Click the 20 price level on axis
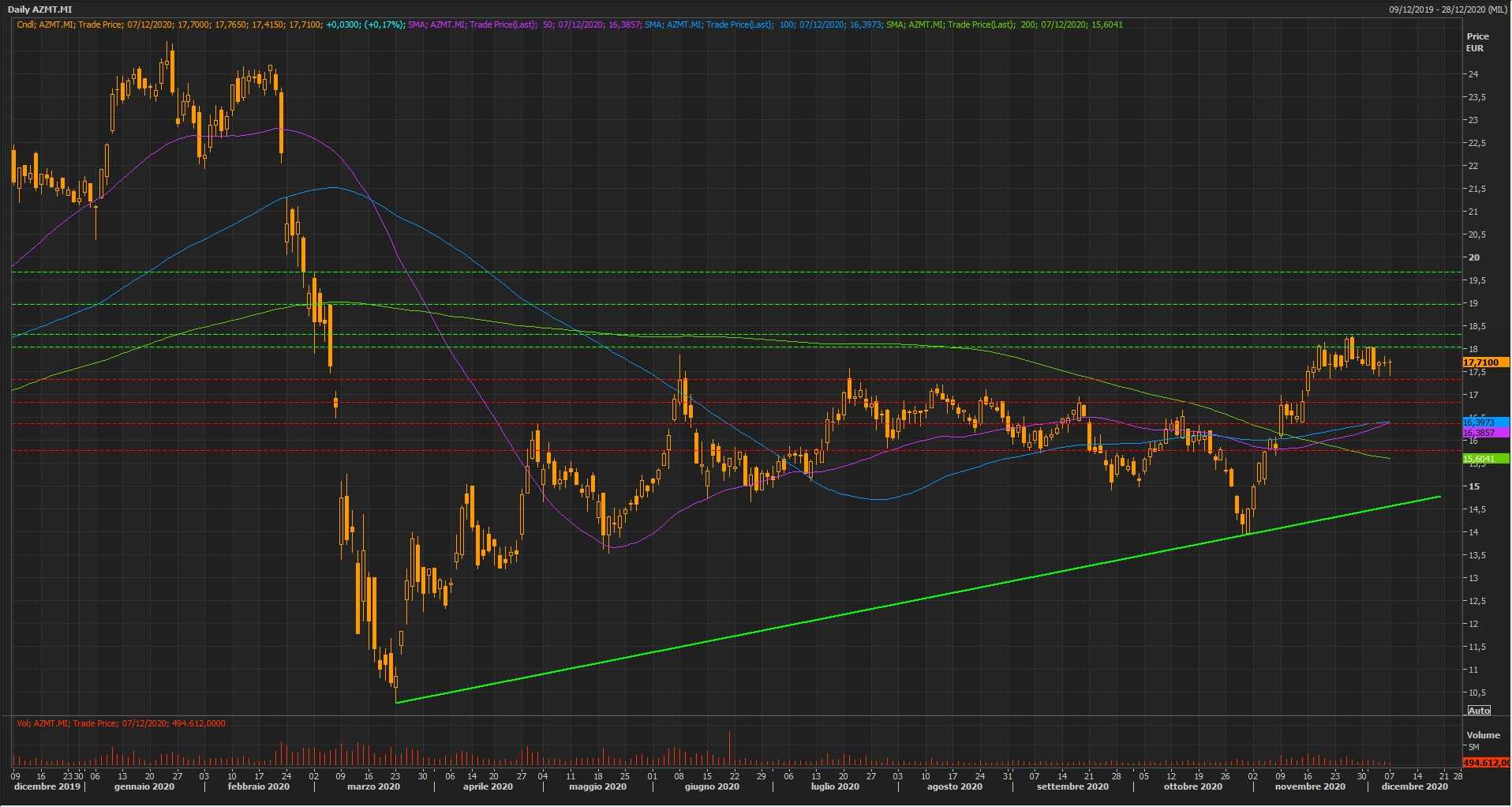Image resolution: width=1512 pixels, height=807 pixels. 1473,257
